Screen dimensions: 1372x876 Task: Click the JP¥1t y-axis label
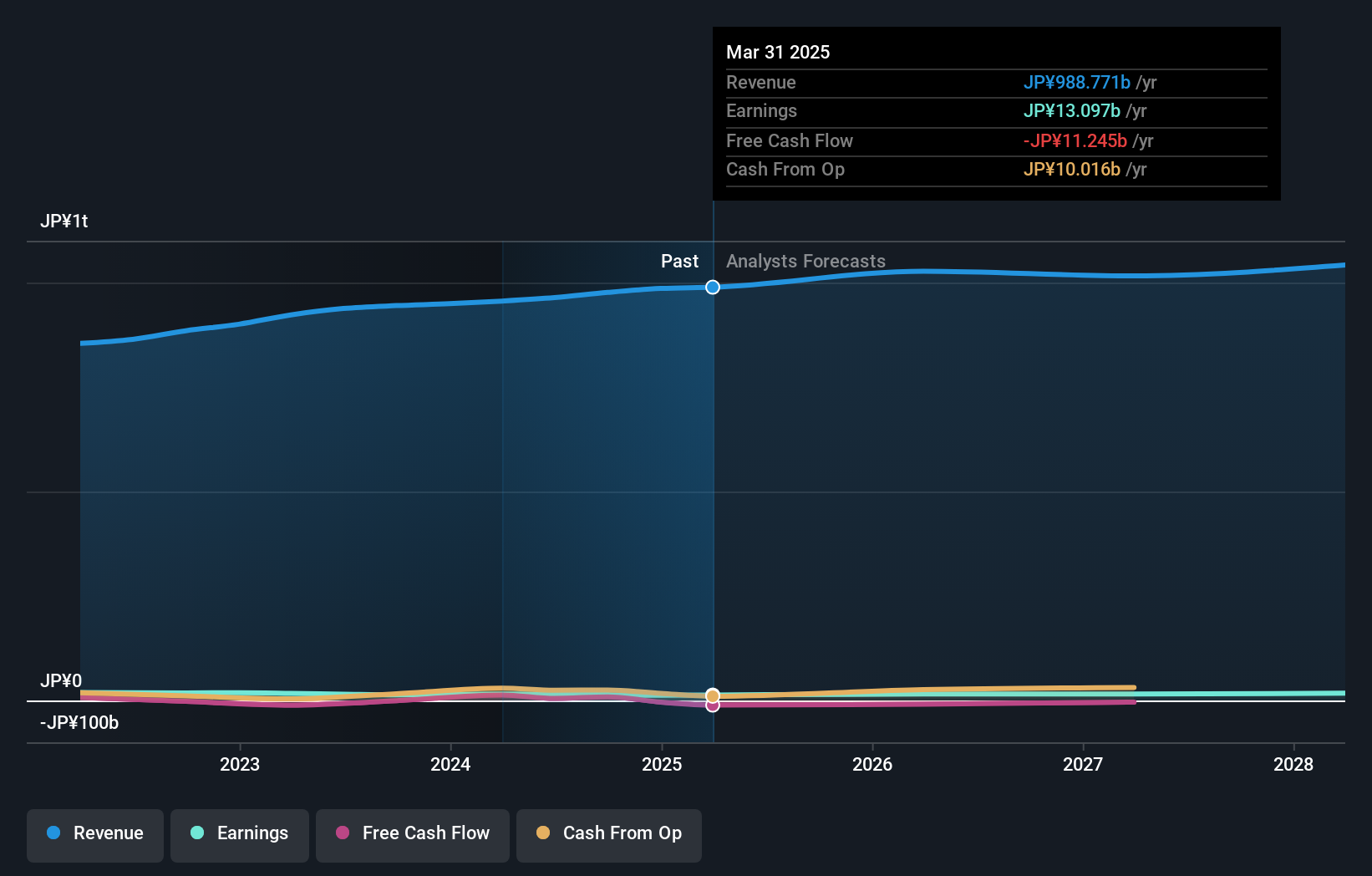pos(64,221)
